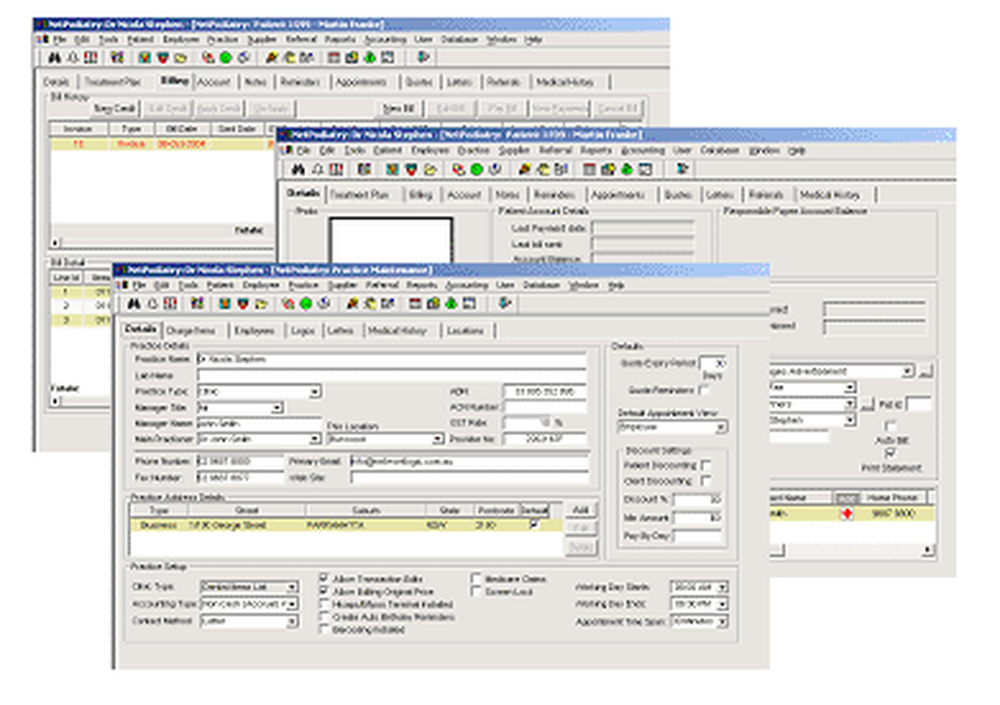Toggle Default checkbox in Business address row
Viewport: 1000px width, 705px height.
click(x=534, y=524)
